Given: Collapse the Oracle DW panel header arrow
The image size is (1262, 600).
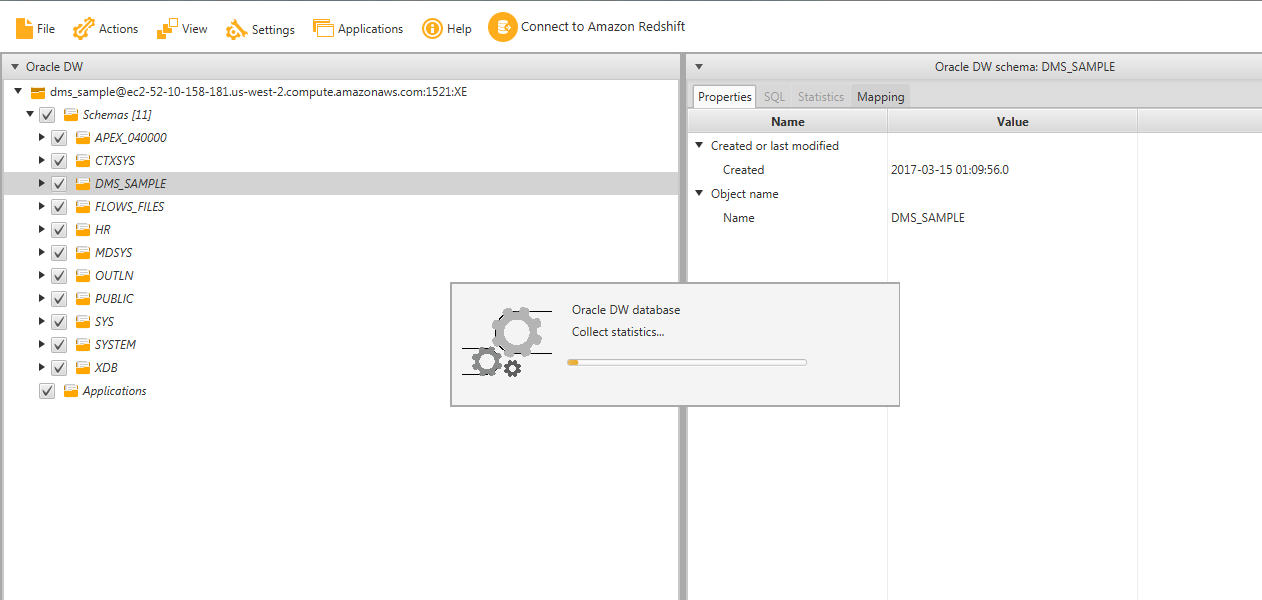Looking at the screenshot, I should pyautogui.click(x=14, y=67).
